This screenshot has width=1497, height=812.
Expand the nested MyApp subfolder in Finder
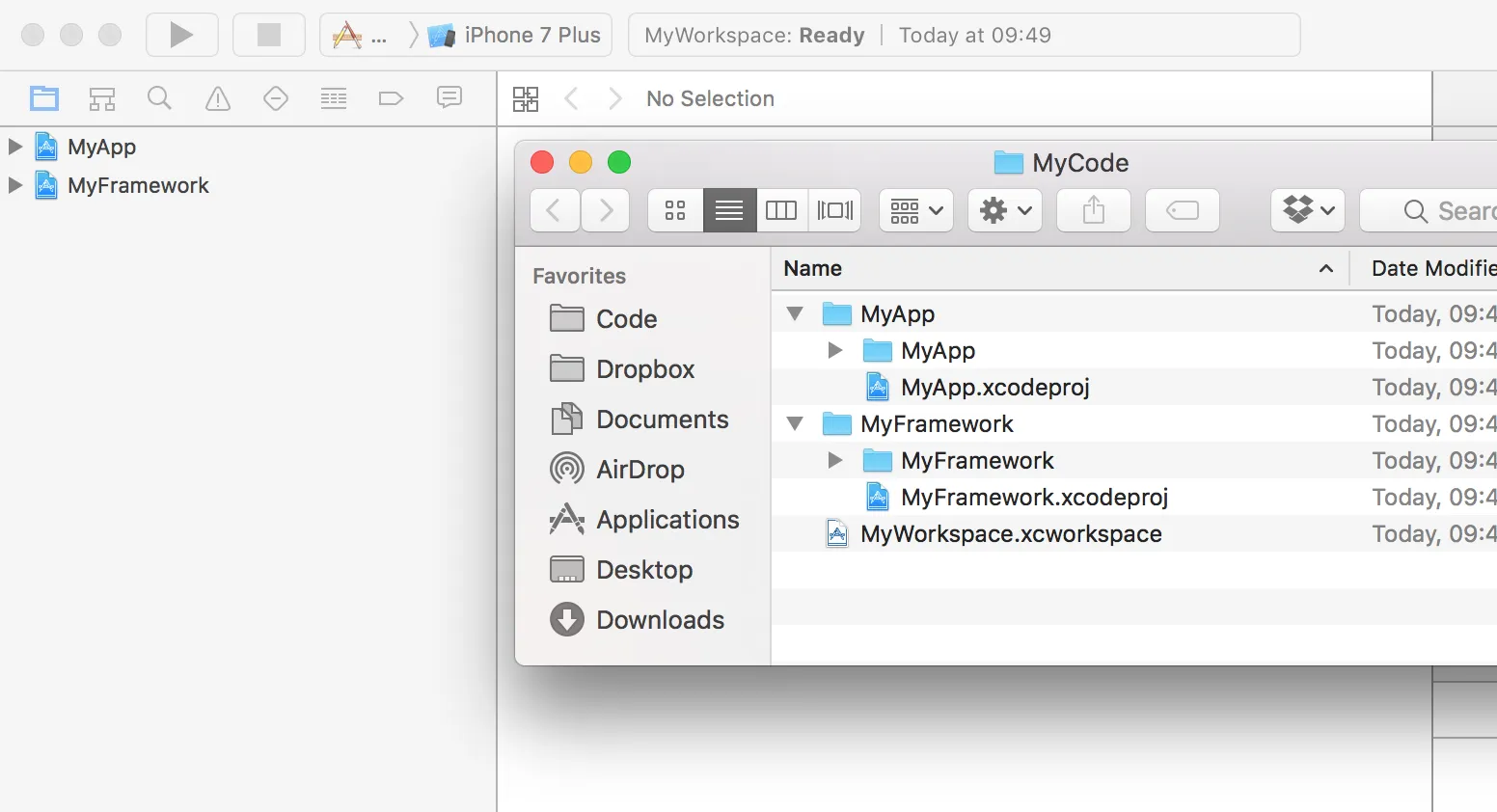835,350
